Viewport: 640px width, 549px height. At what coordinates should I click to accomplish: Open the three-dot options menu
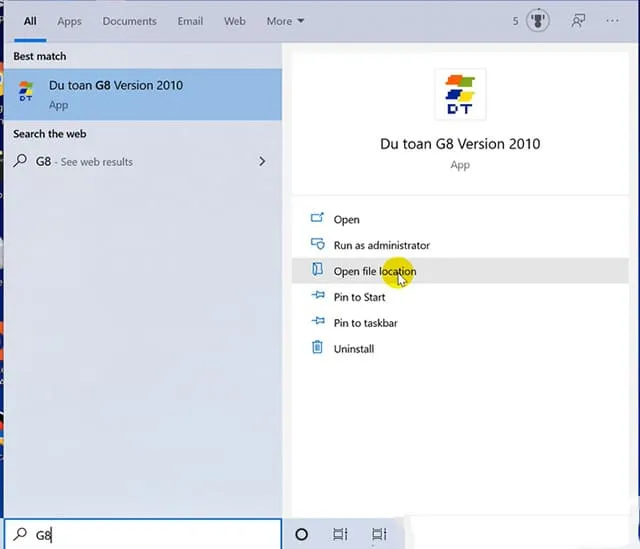[x=612, y=20]
